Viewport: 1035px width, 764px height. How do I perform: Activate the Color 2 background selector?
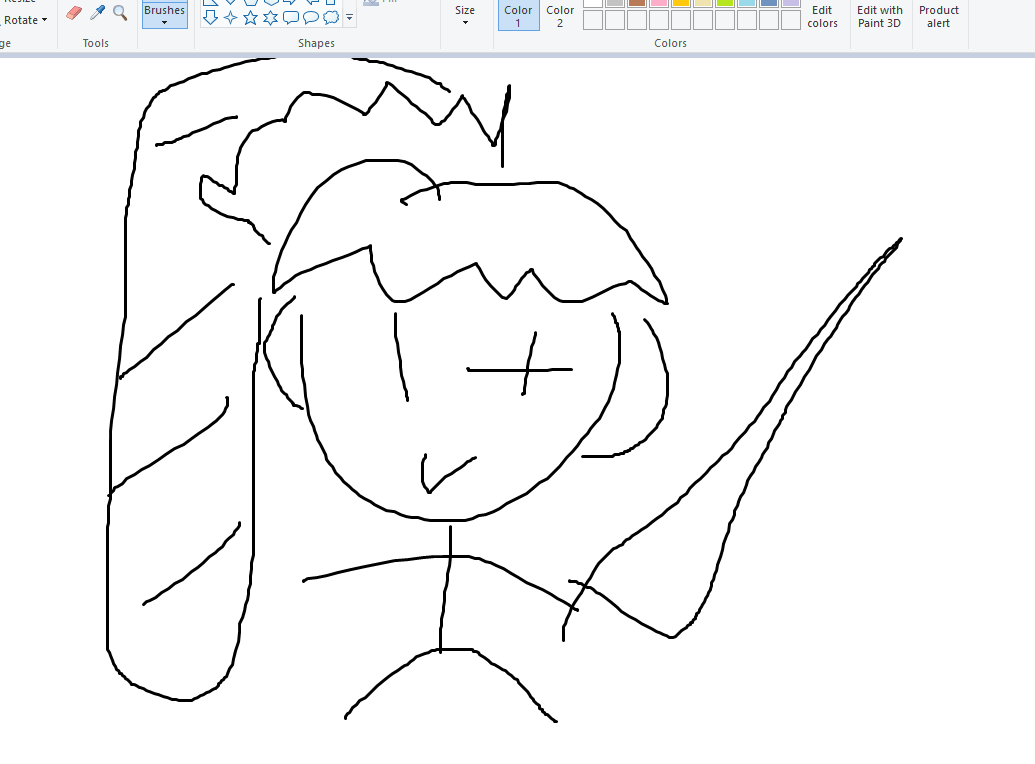click(x=560, y=15)
